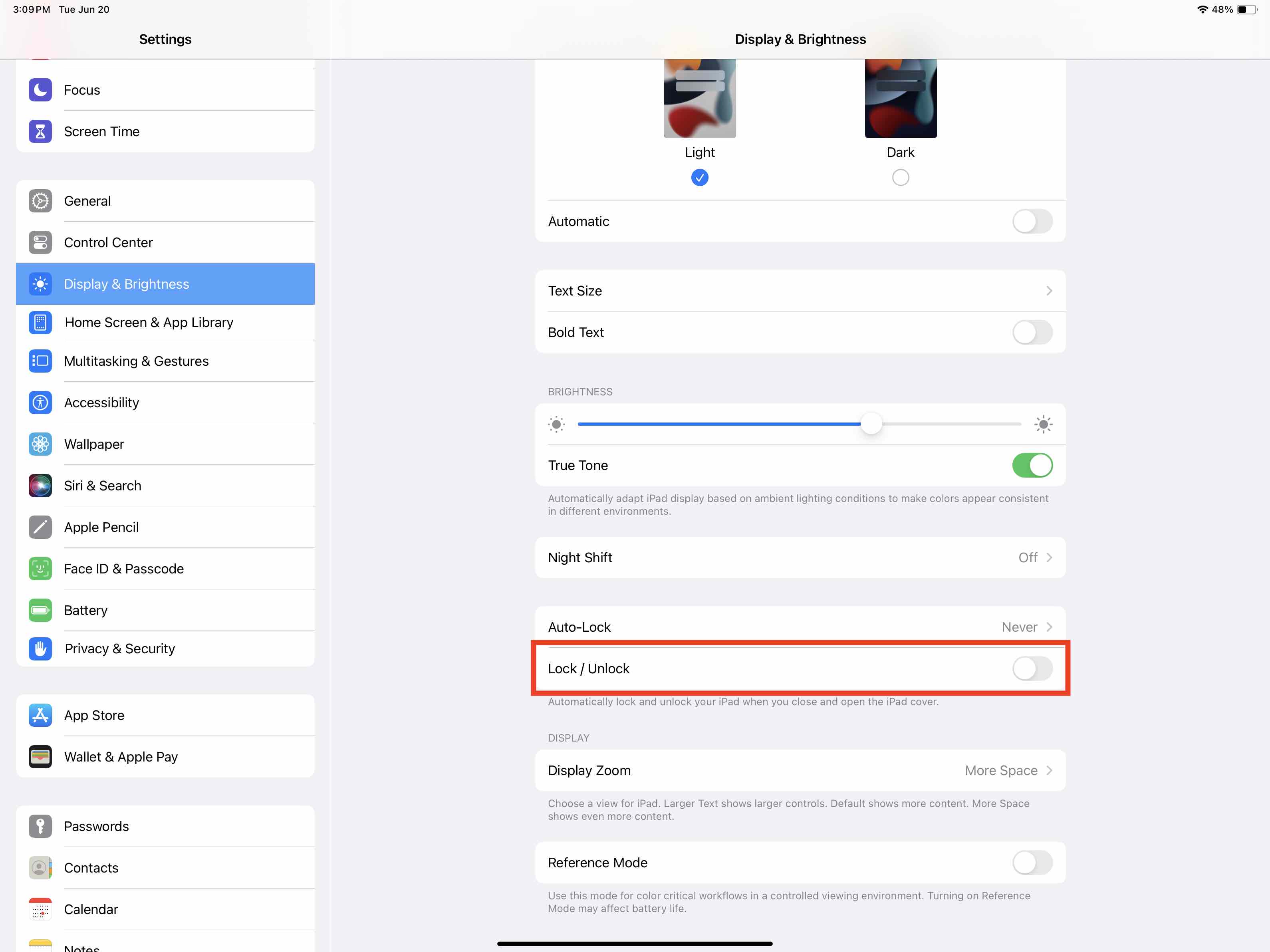Click the Control Center icon in sidebar

40,242
